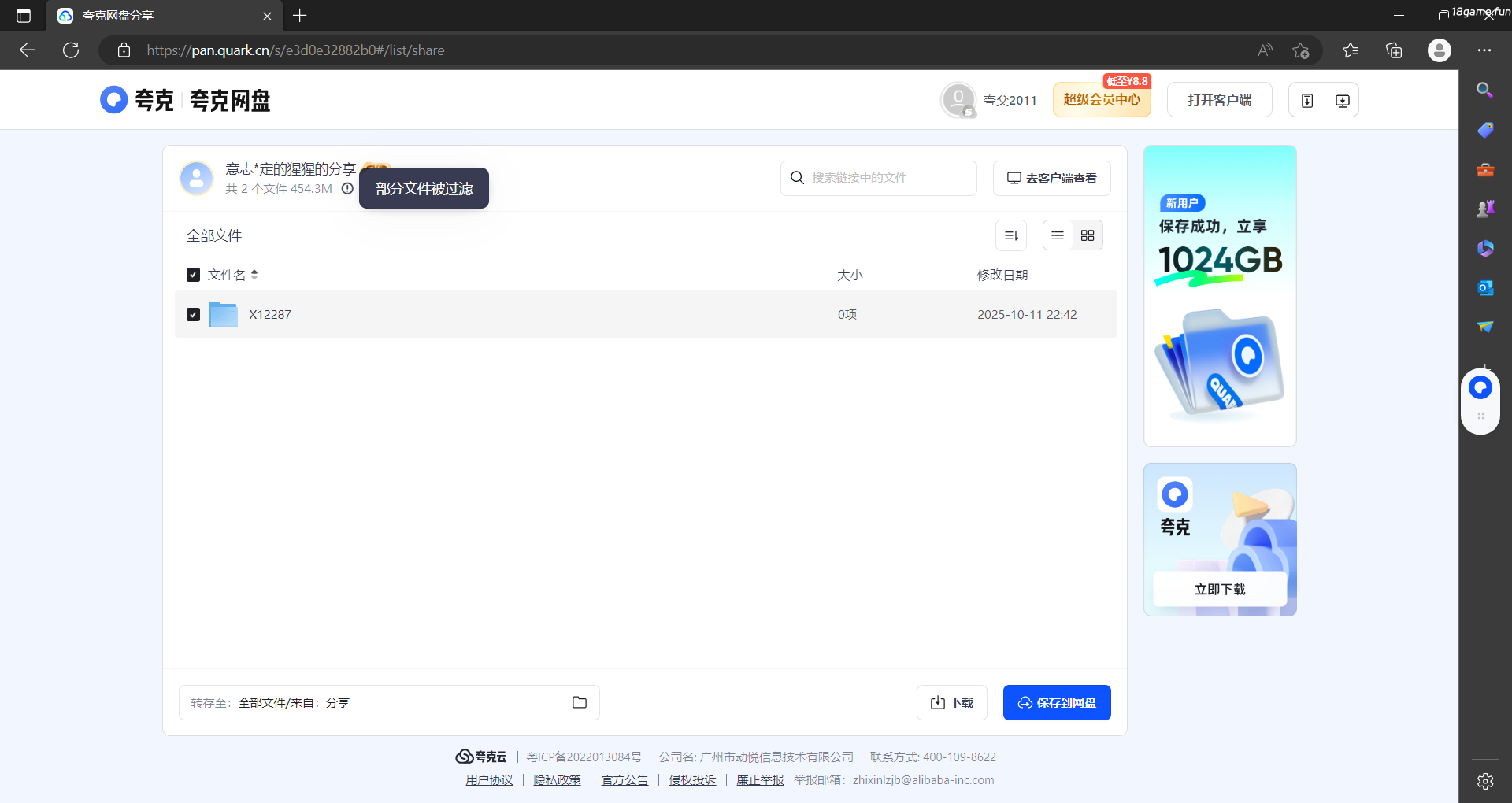Sort by file name column arrow
Image resolution: width=1512 pixels, height=803 pixels.
(x=254, y=275)
